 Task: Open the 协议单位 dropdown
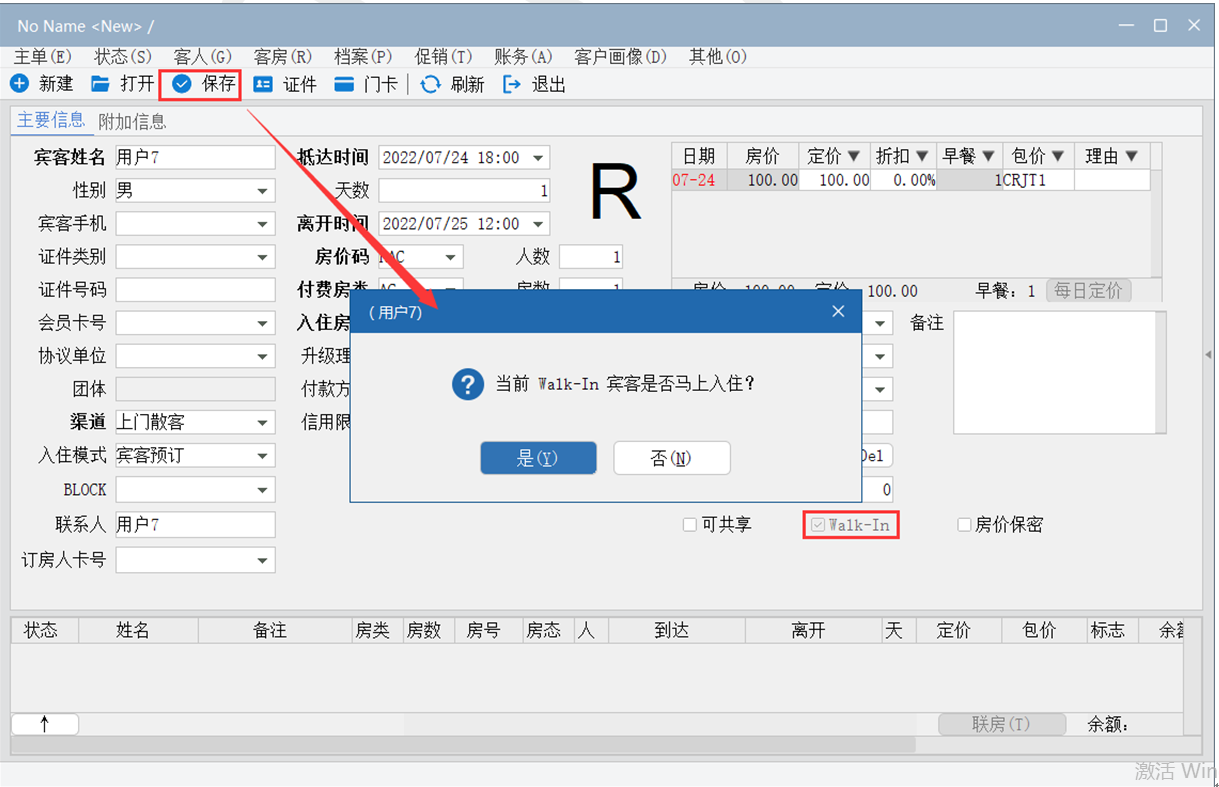click(x=263, y=356)
